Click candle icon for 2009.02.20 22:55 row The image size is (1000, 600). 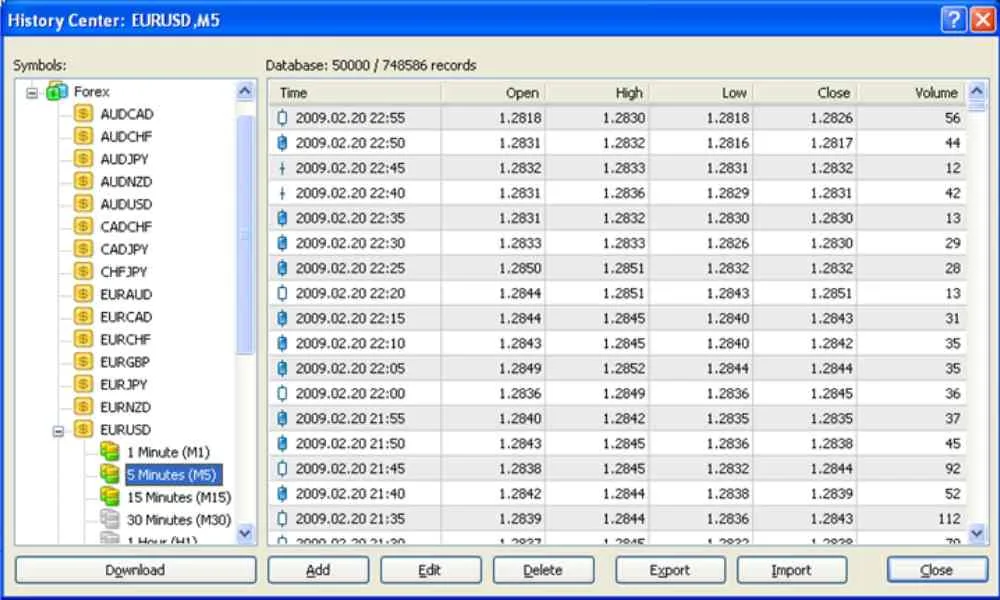282,118
